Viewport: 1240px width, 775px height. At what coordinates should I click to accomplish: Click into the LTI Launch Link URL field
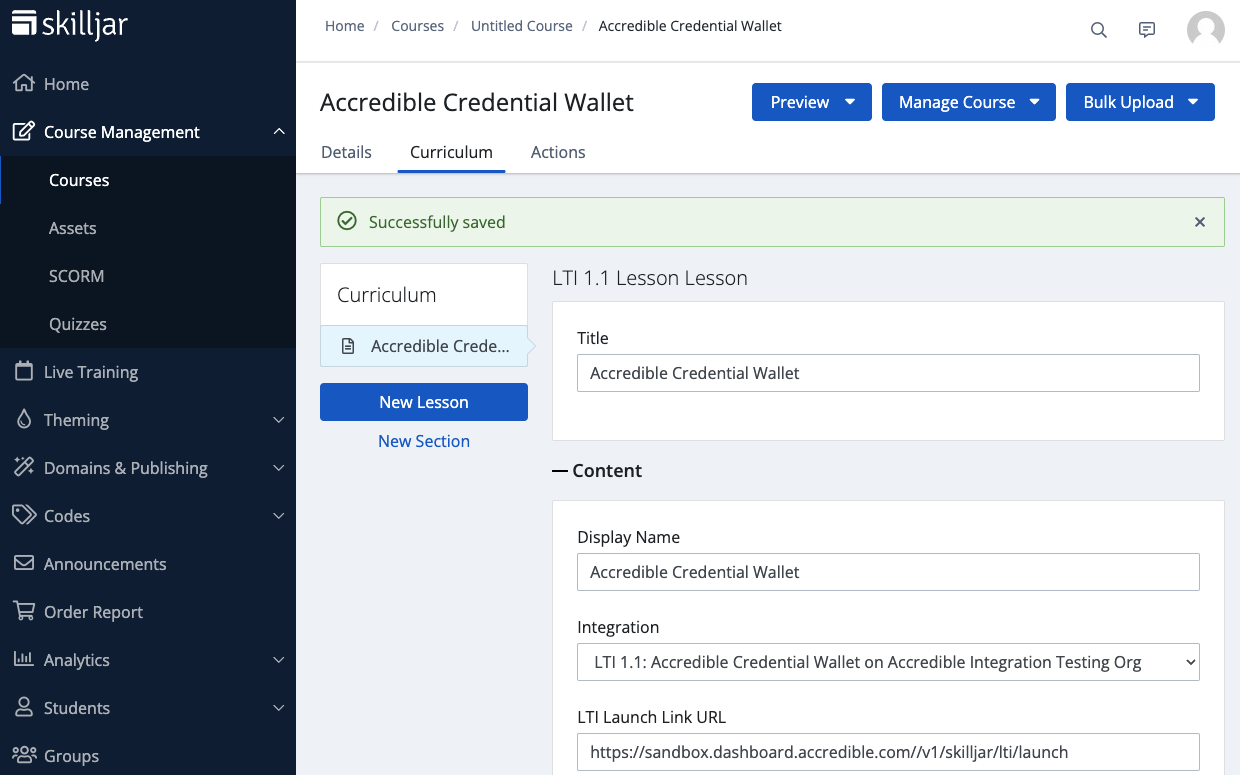888,752
